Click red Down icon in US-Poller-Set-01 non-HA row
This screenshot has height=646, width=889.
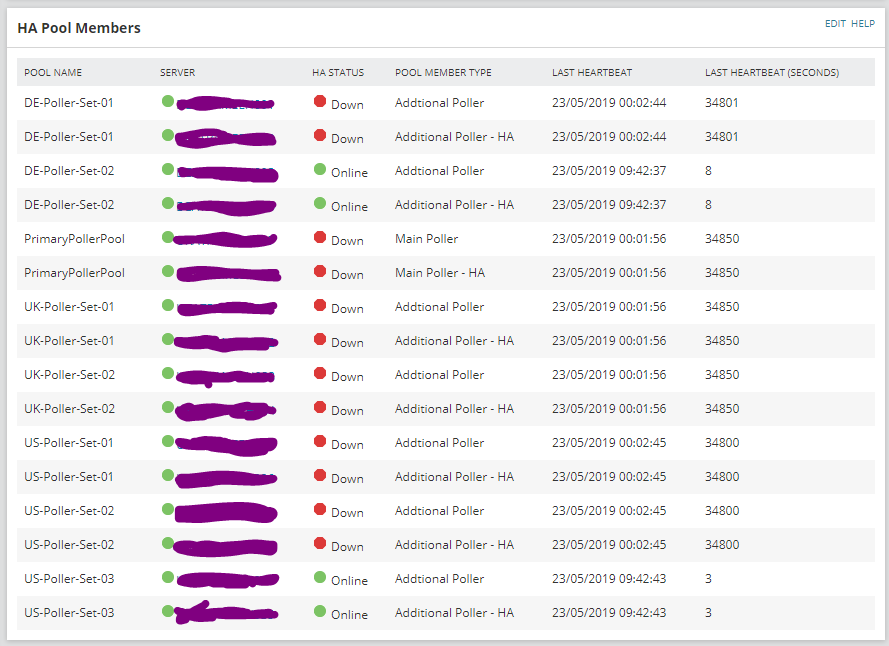(x=320, y=442)
